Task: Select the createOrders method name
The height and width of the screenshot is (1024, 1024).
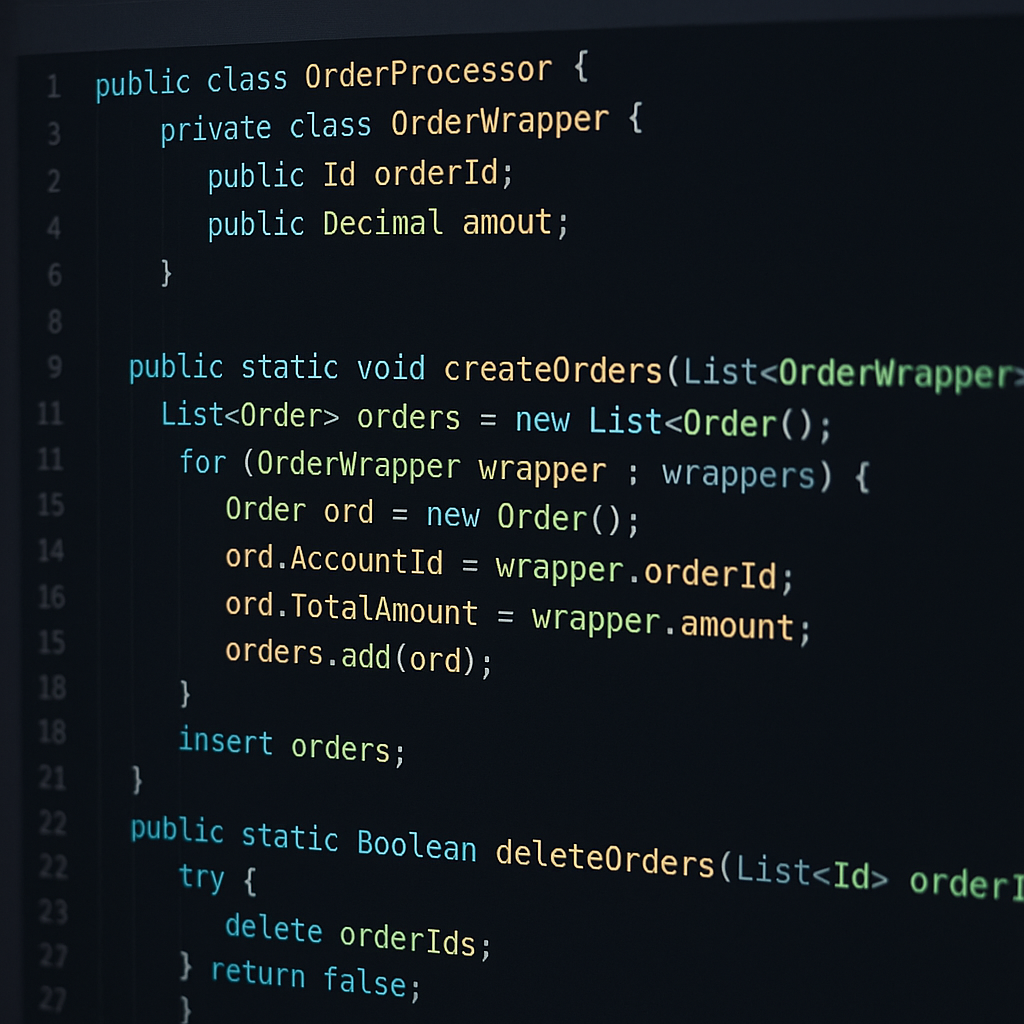Action: tap(553, 370)
